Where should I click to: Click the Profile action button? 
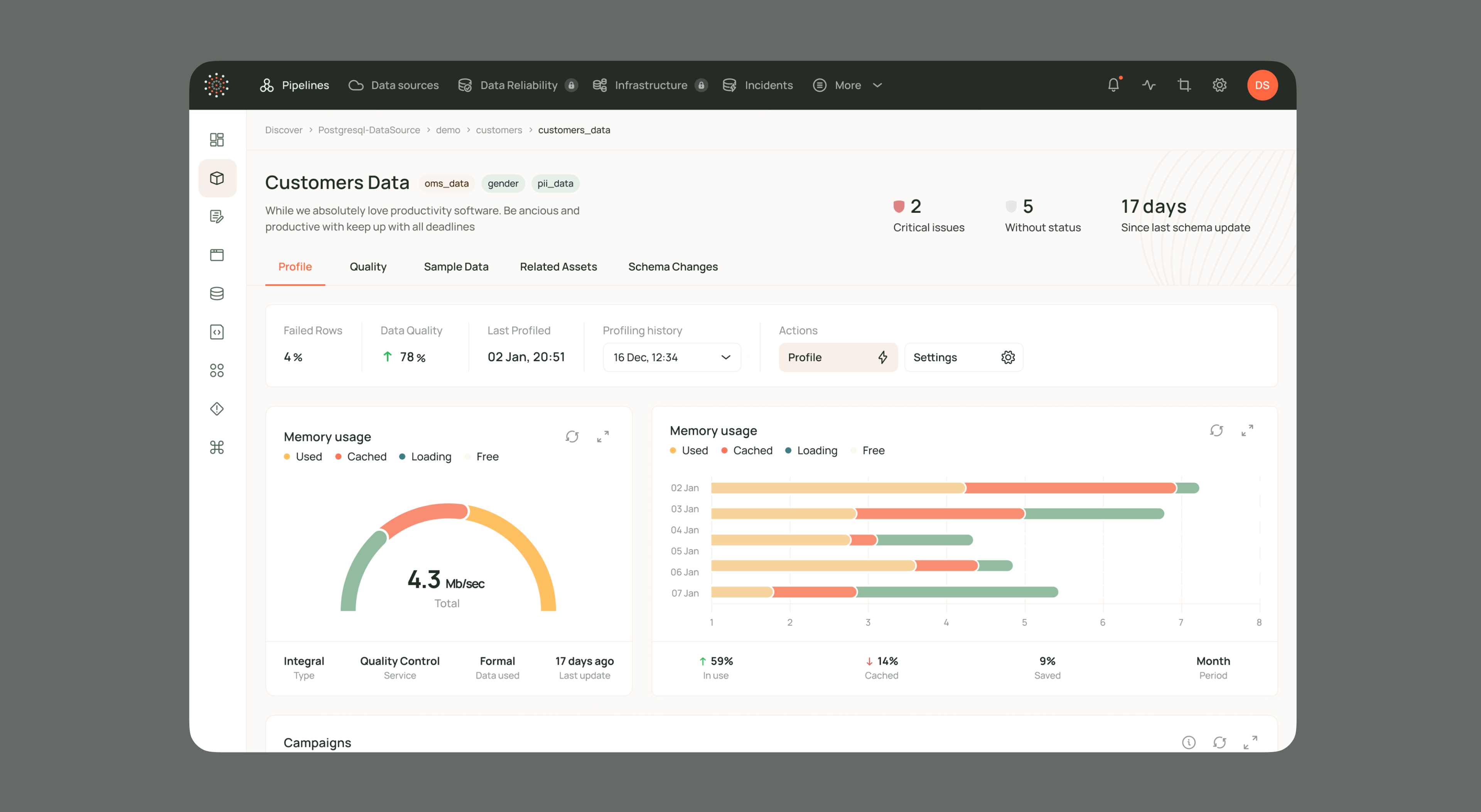pyautogui.click(x=838, y=357)
